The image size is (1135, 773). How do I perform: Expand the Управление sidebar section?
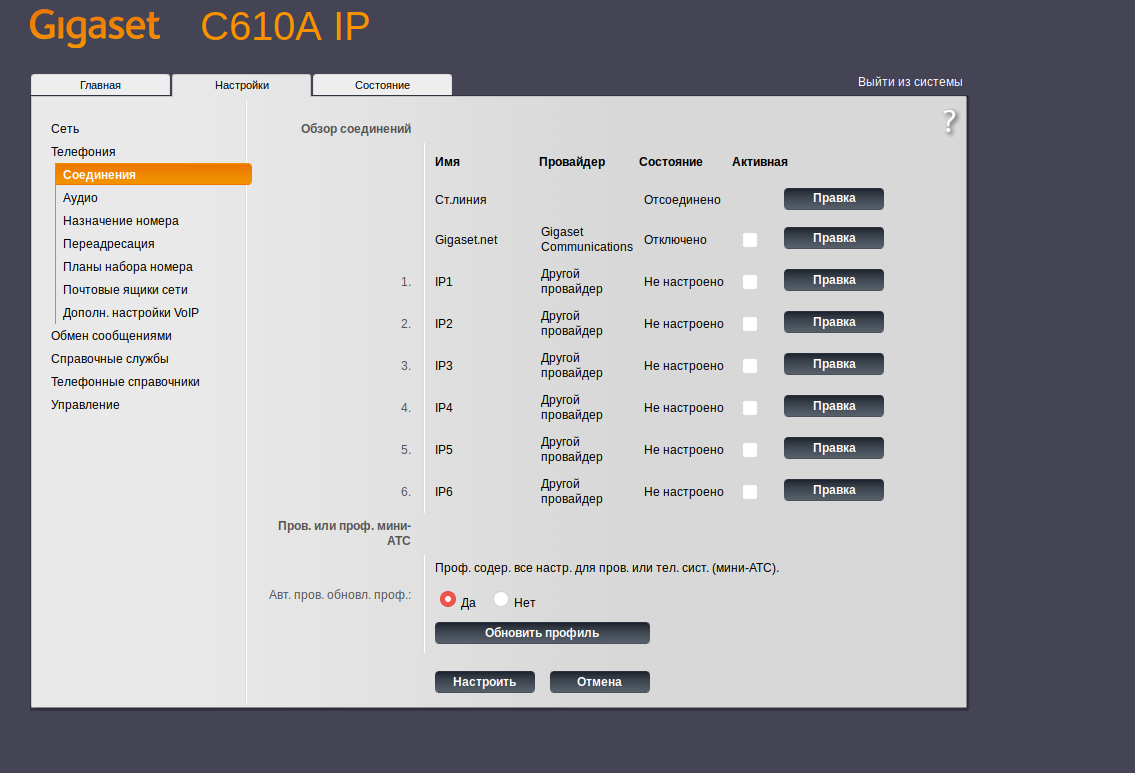click(85, 405)
